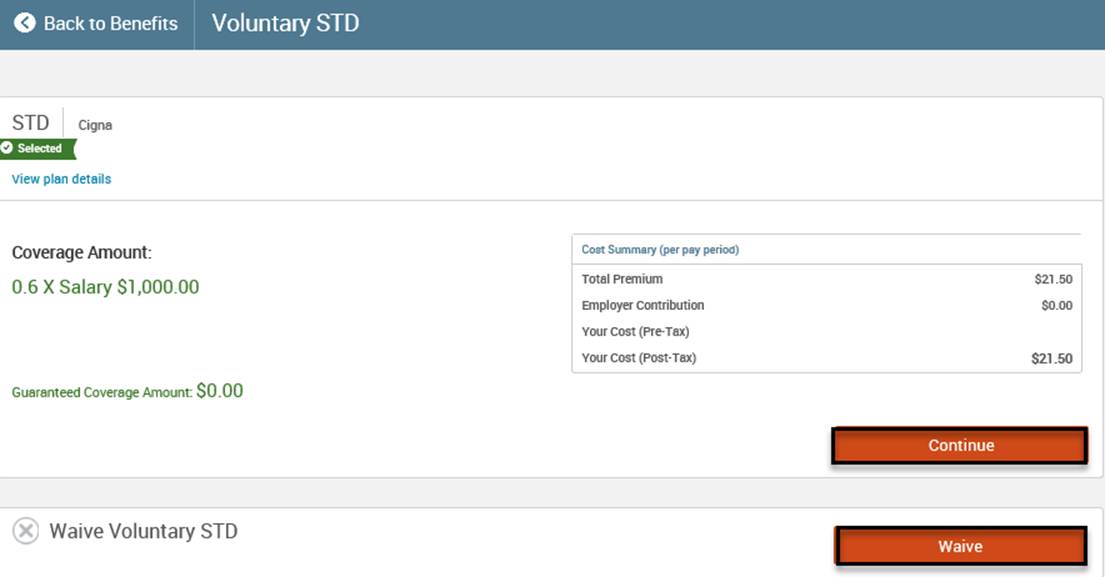Select the 0.6 X Salary coverage value
1105x577 pixels.
coord(105,287)
